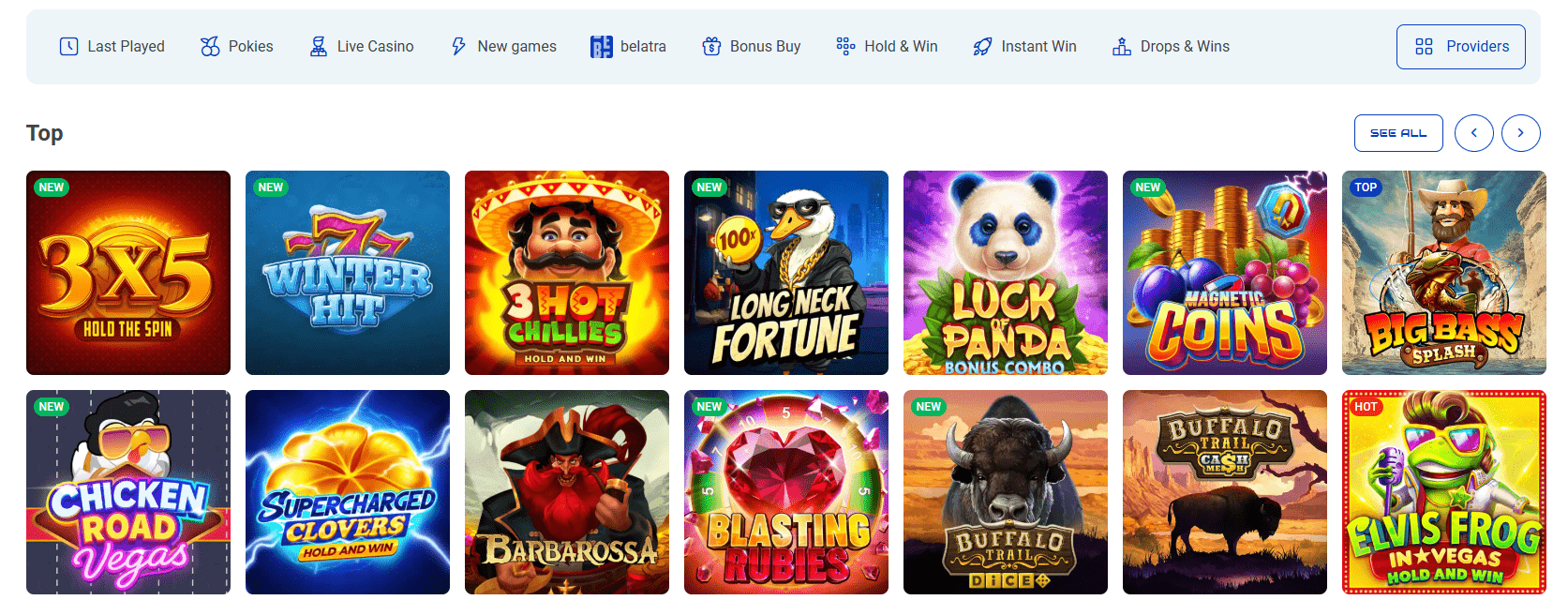Click the Drops & Wins podium icon

[x=1121, y=47]
